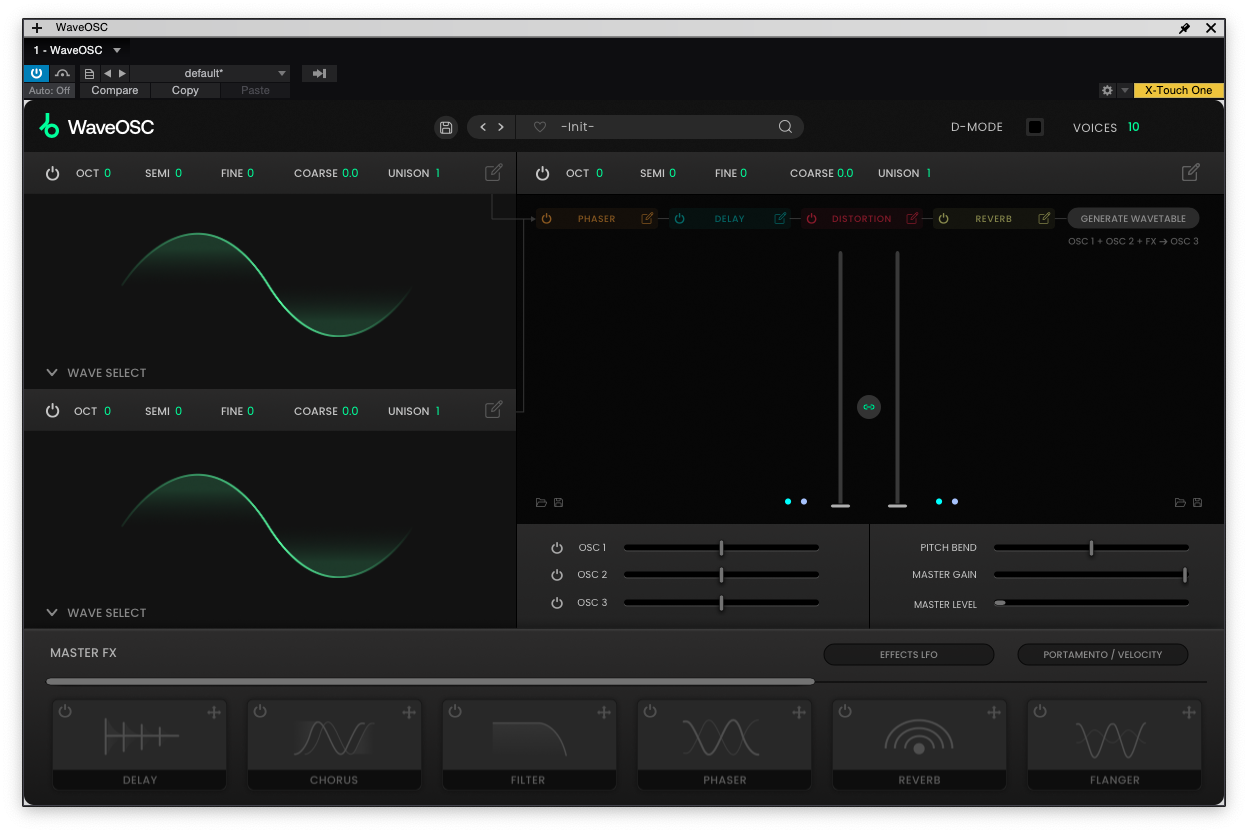1248x833 pixels.
Task: Enable the PHASER effect in FX chain
Action: tap(547, 218)
